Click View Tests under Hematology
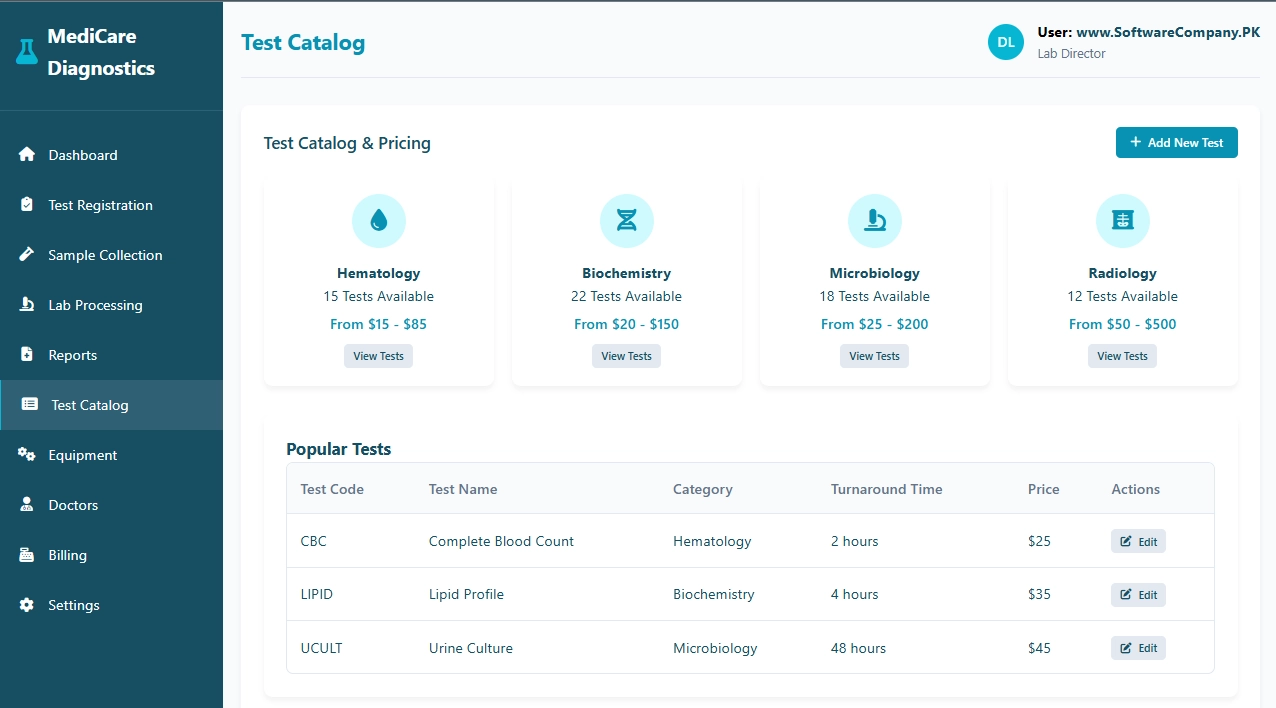The height and width of the screenshot is (708, 1276). click(378, 356)
